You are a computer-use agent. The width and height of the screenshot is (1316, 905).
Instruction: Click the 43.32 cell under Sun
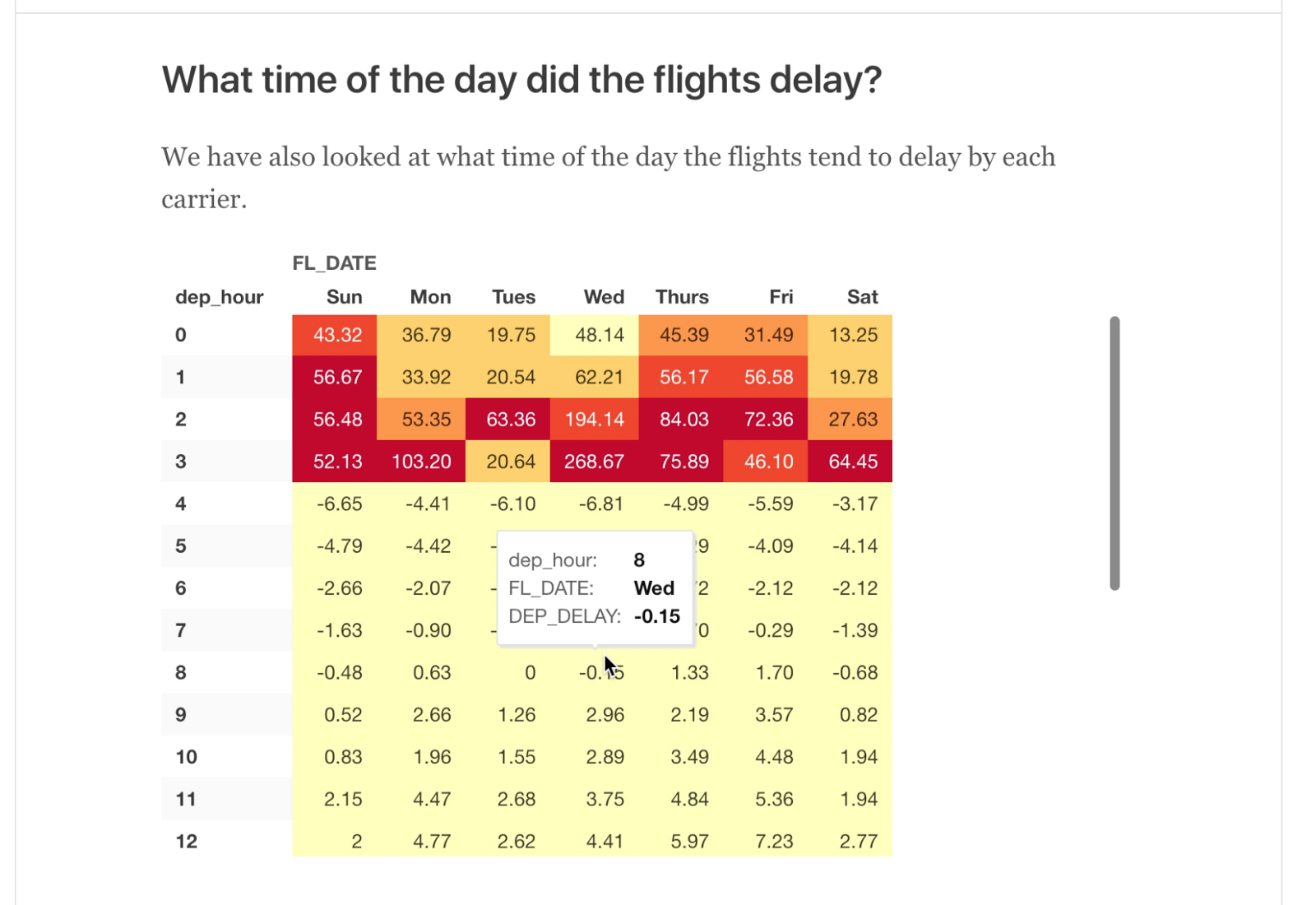click(337, 335)
